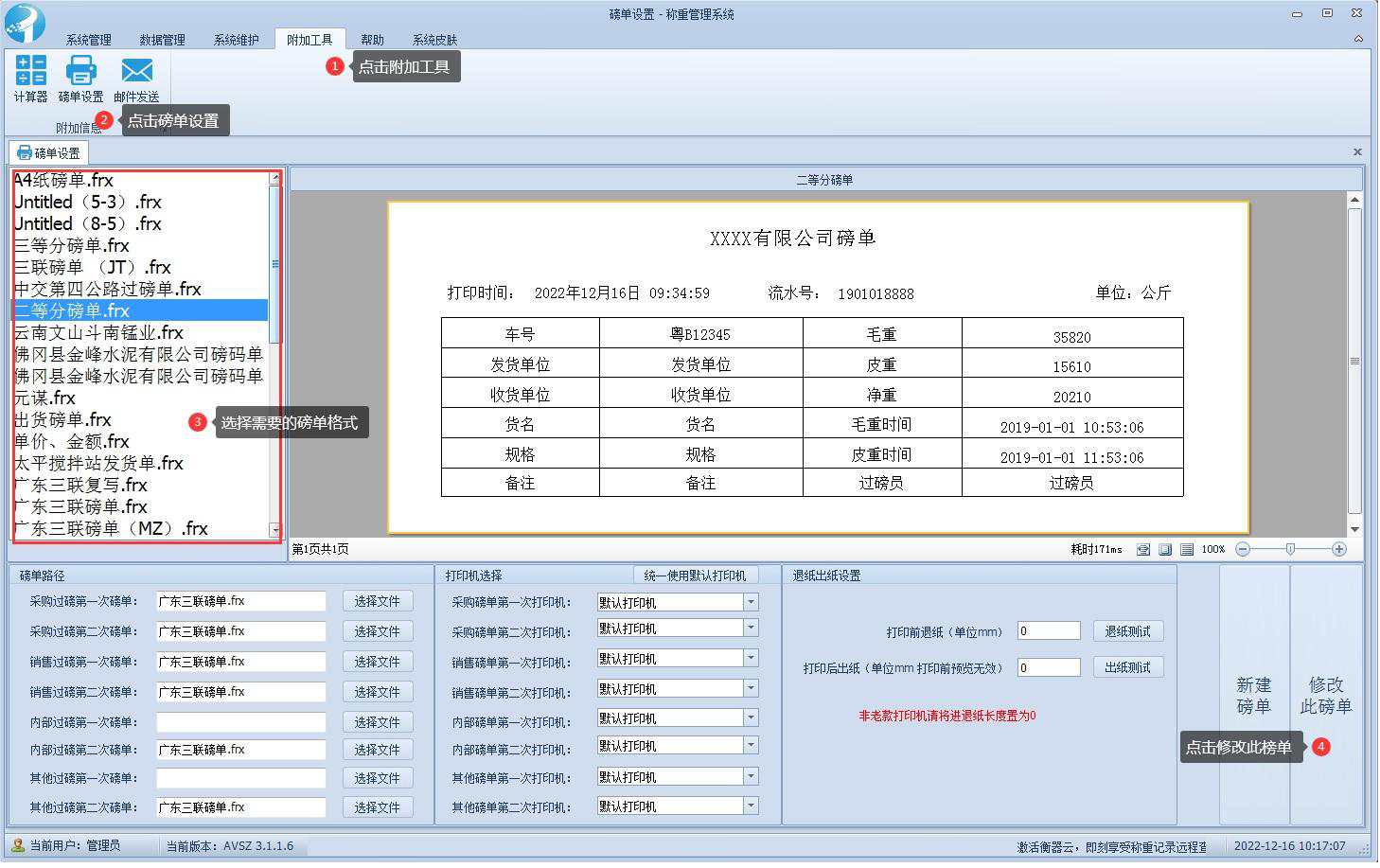1380x868 pixels.
Task: Open the 邮件发送 mail tool
Action: (136, 78)
